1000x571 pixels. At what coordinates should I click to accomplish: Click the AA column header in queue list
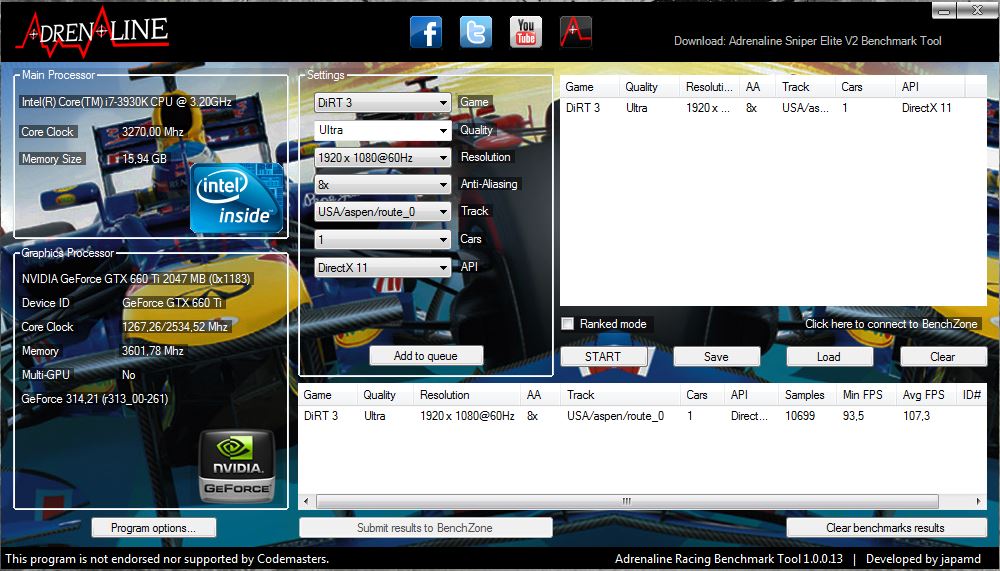(x=758, y=87)
